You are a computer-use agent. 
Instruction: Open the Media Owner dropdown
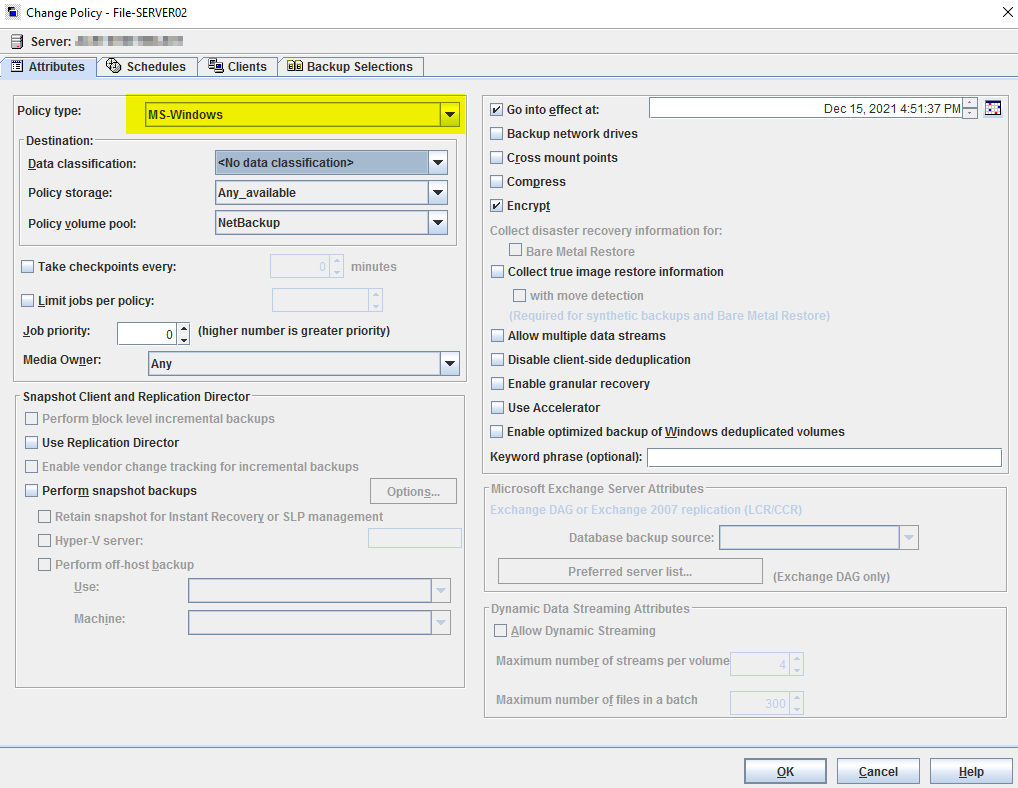[x=450, y=364]
